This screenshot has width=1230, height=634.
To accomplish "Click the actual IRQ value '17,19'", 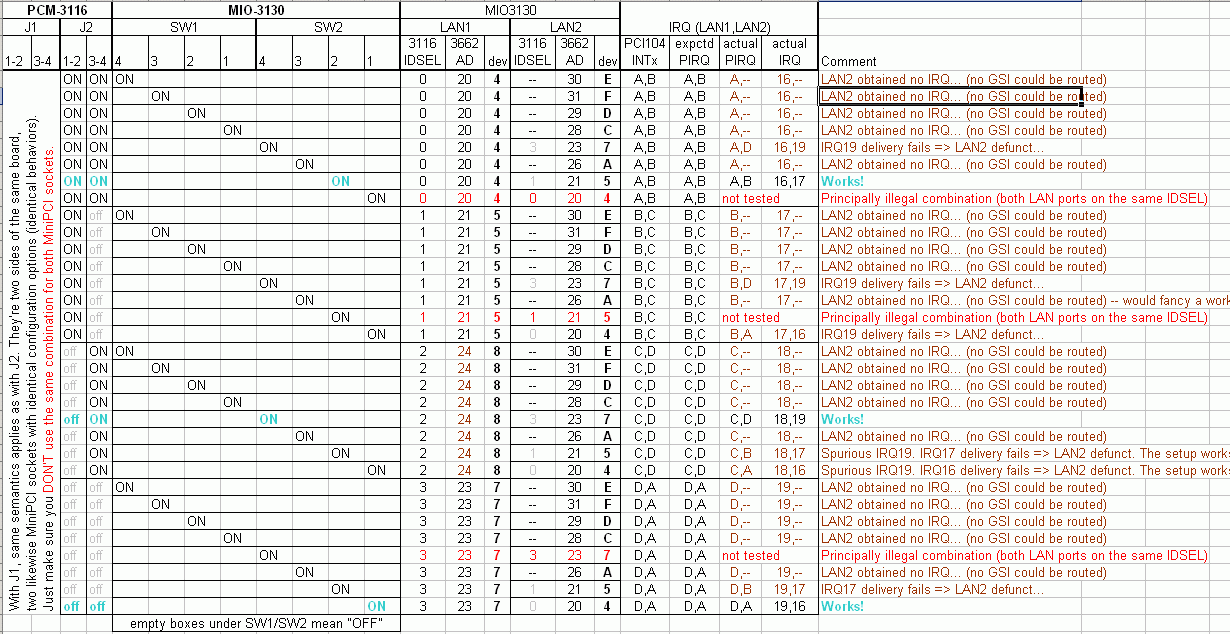I will (790, 283).
